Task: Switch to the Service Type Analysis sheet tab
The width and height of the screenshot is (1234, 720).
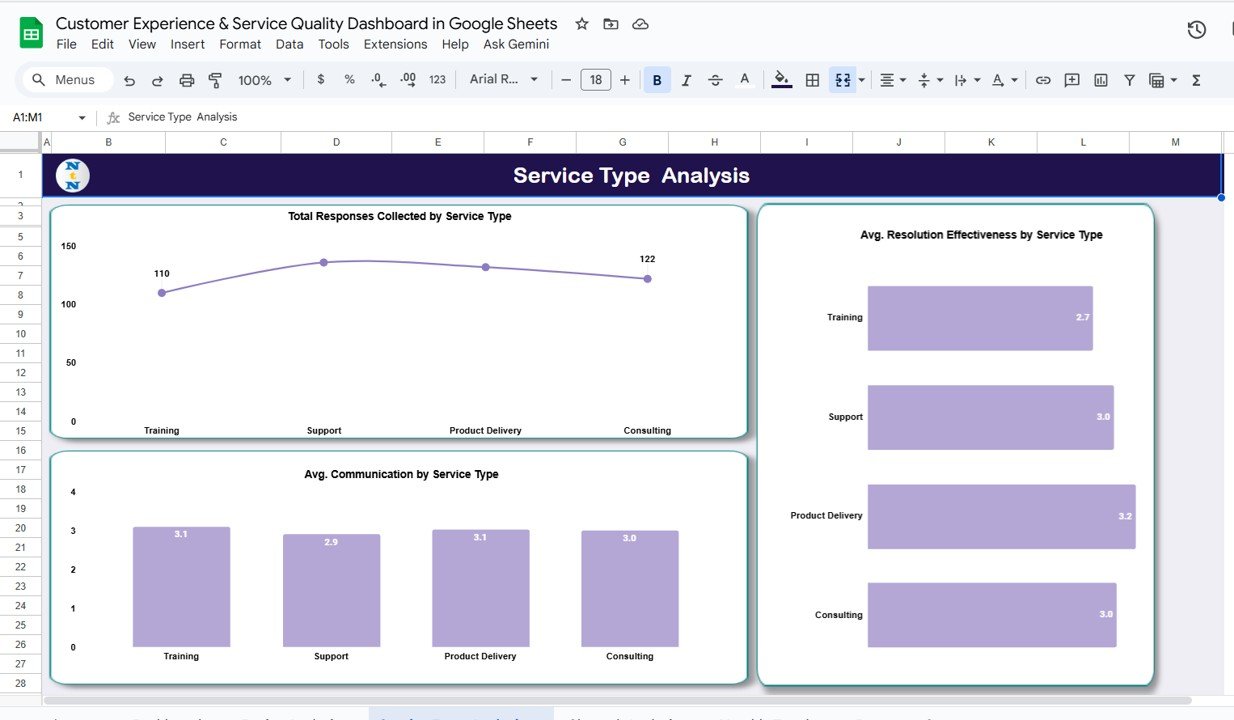Action: click(461, 716)
